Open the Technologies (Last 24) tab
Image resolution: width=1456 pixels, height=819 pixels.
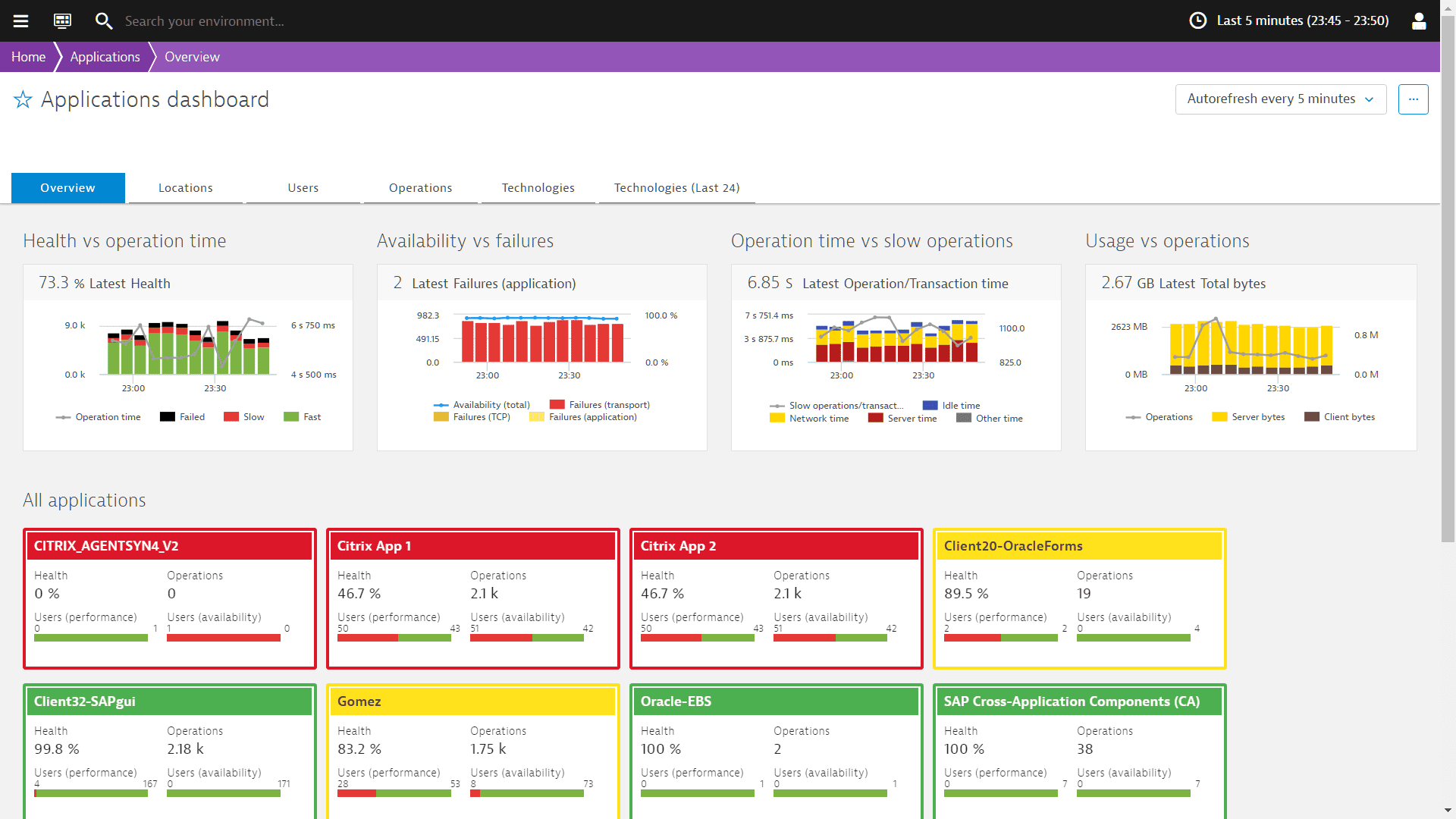[677, 188]
